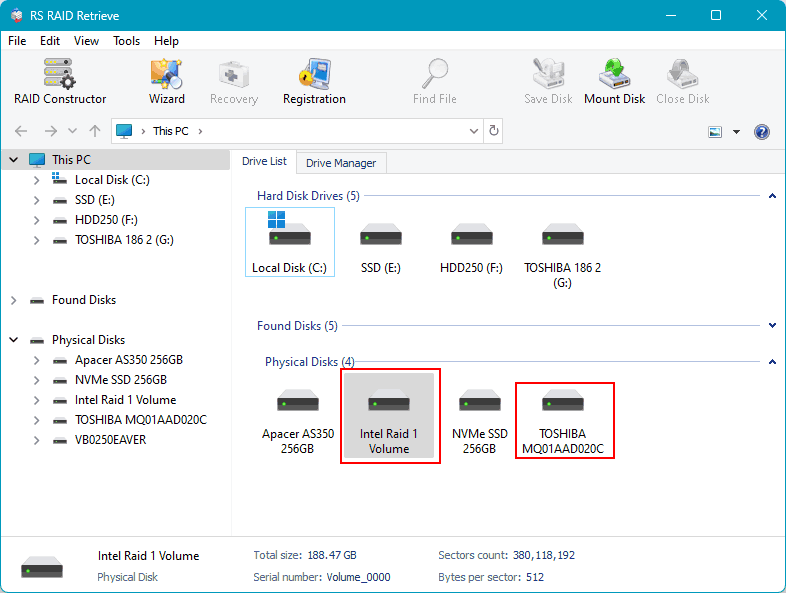Click Sectors count 380,118,192 value

(x=544, y=555)
